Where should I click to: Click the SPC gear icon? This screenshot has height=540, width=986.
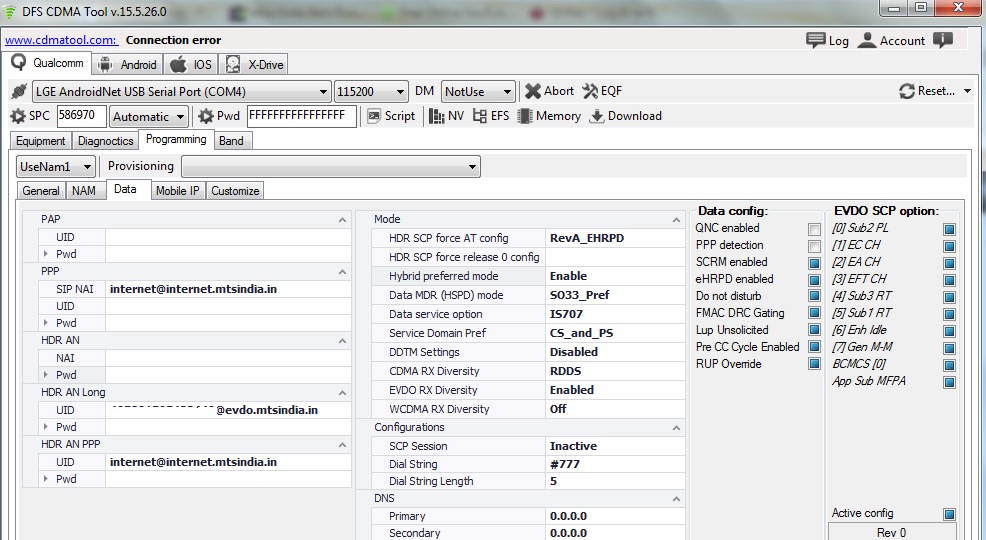[x=18, y=116]
